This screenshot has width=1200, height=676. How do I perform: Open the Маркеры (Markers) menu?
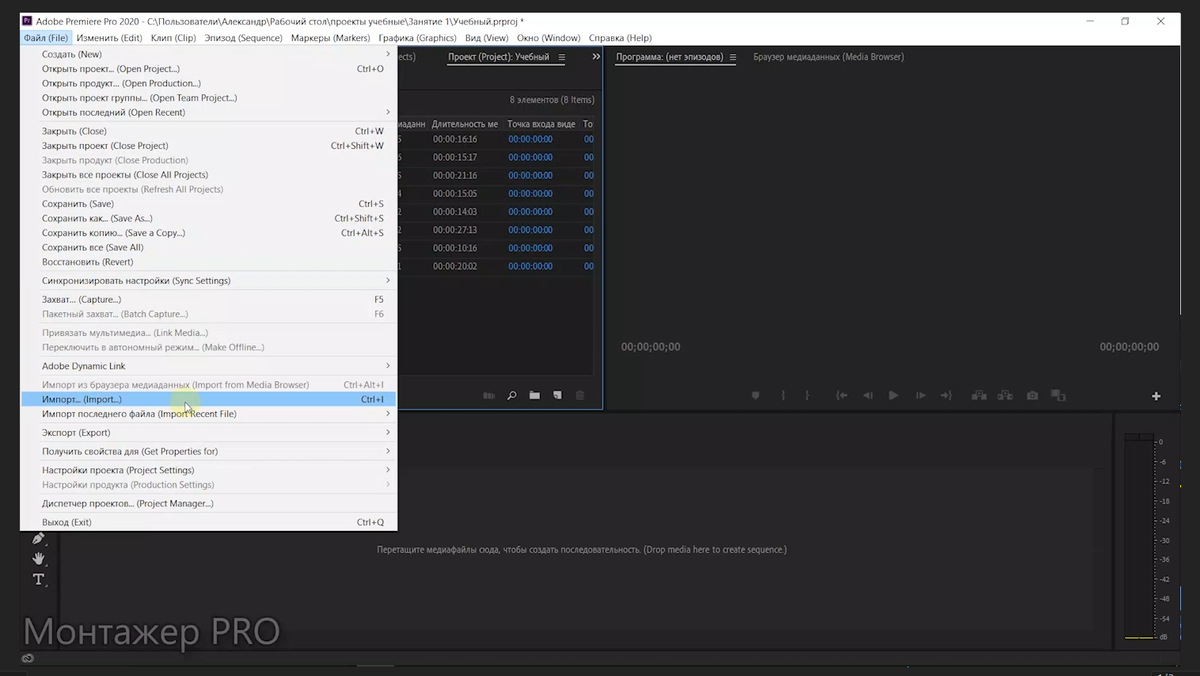(330, 38)
